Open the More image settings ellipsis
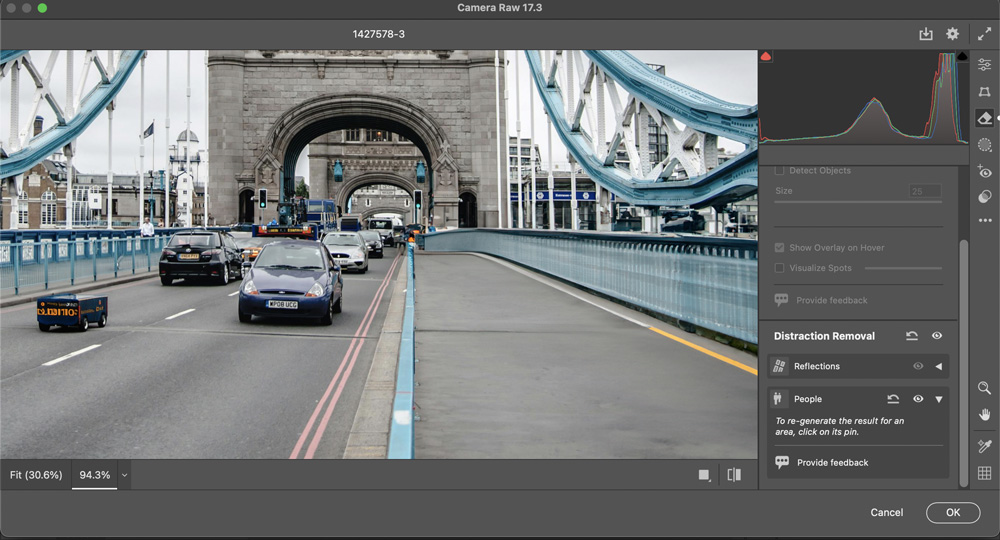The image size is (1000, 540). tap(985, 221)
